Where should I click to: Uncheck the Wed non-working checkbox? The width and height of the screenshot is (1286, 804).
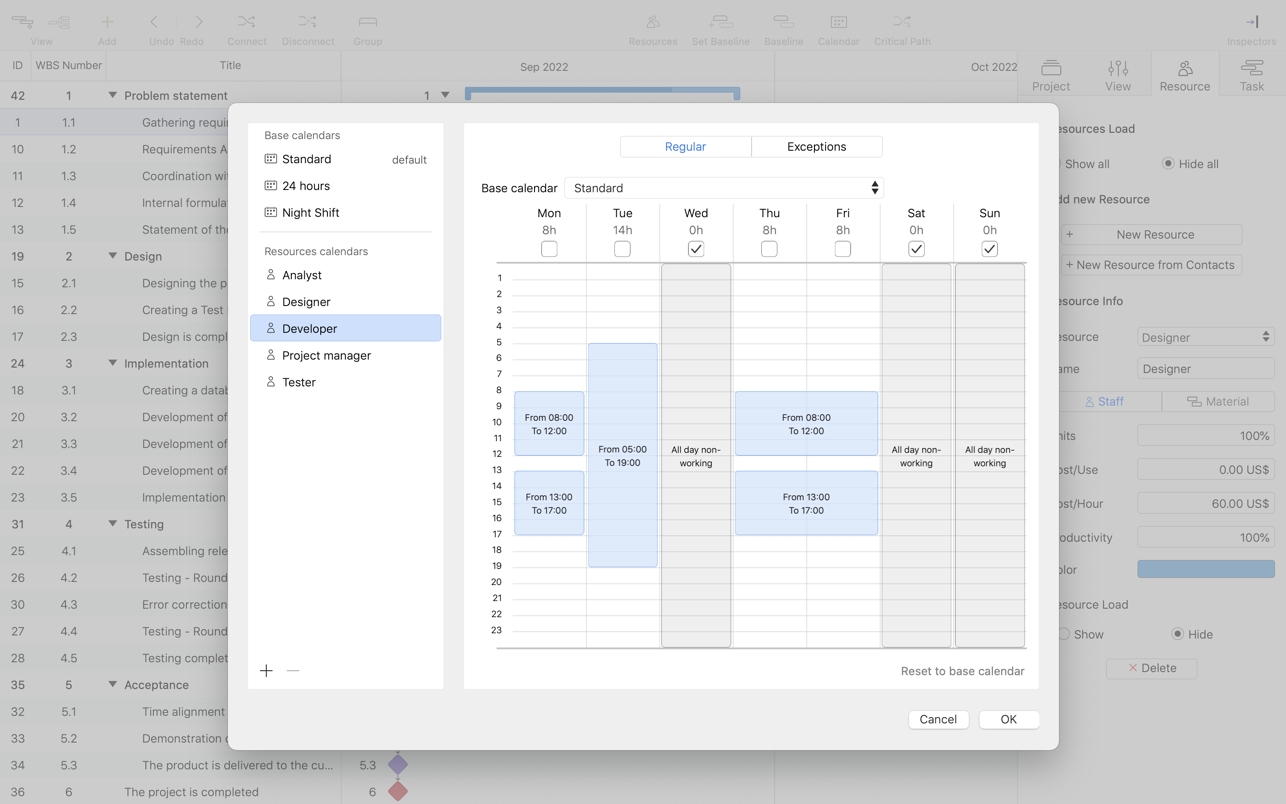pyautogui.click(x=696, y=249)
